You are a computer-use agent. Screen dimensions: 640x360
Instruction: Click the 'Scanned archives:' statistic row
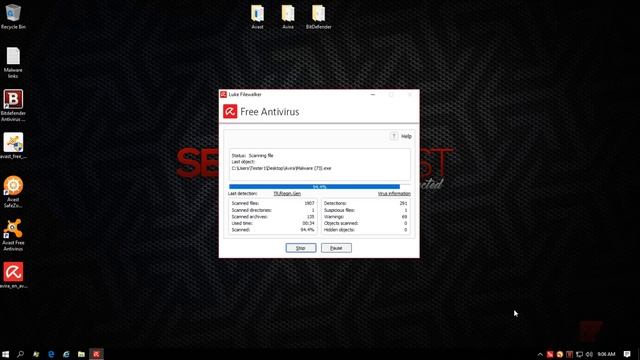coord(273,217)
